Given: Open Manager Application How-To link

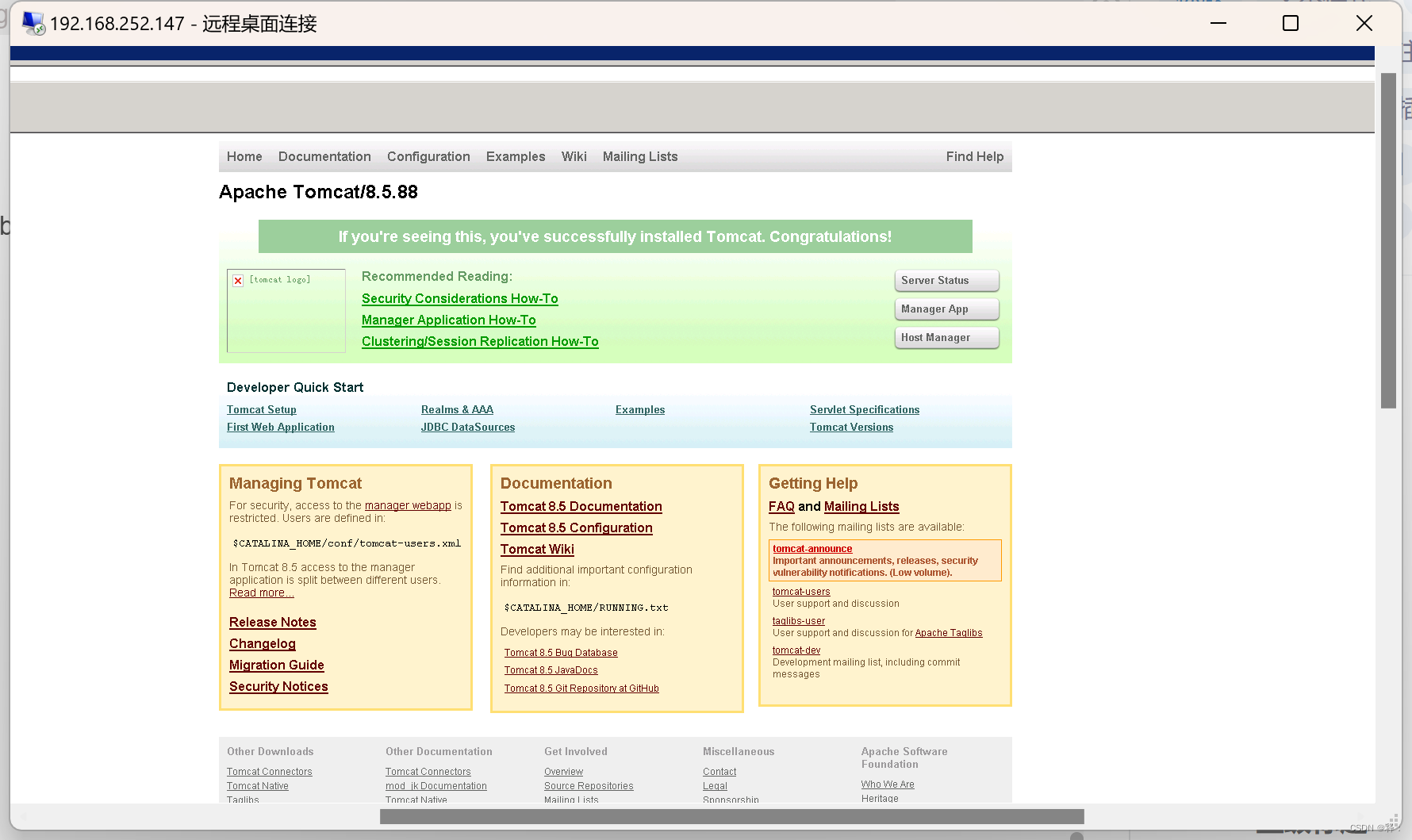Looking at the screenshot, I should [449, 320].
